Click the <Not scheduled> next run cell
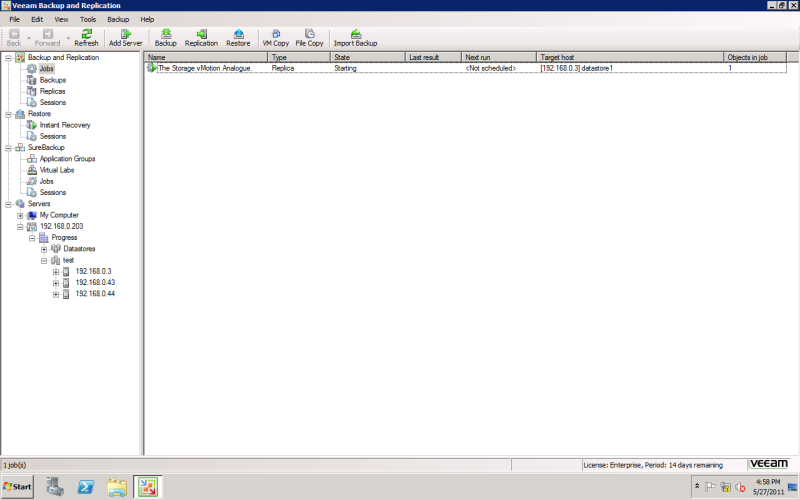Viewport: 800px width, 500px height. tap(491, 68)
